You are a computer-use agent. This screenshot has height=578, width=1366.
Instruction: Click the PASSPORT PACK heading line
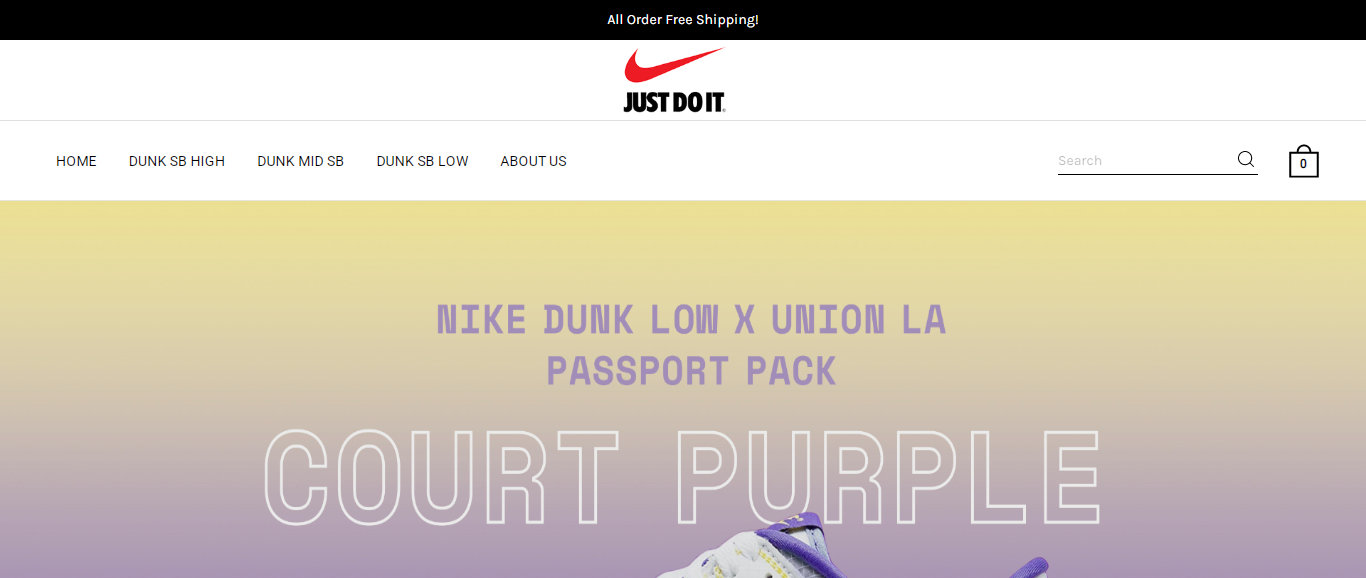(x=691, y=371)
